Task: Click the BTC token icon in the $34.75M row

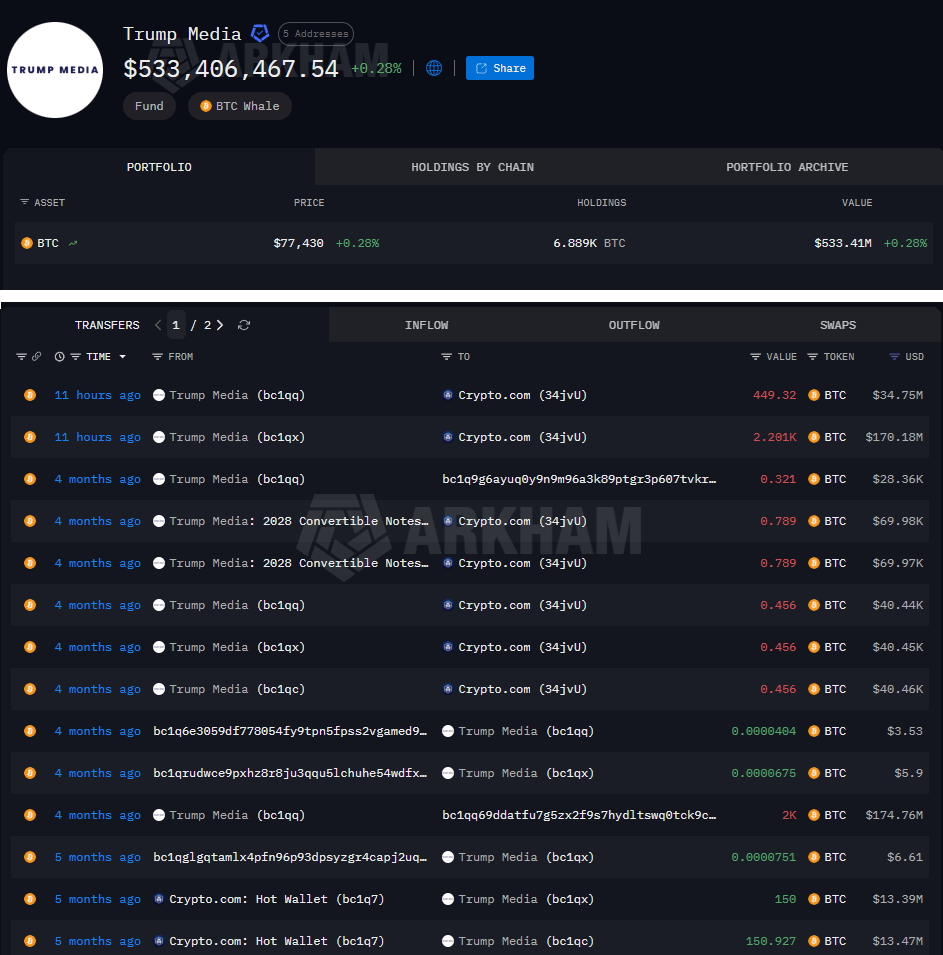Action: click(x=814, y=395)
